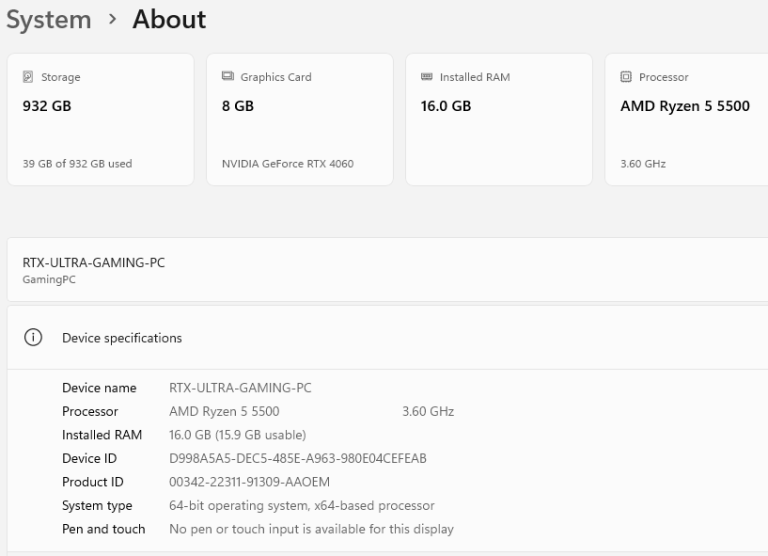Image resolution: width=768 pixels, height=556 pixels.
Task: Click the Installed RAM icon
Action: click(x=427, y=77)
